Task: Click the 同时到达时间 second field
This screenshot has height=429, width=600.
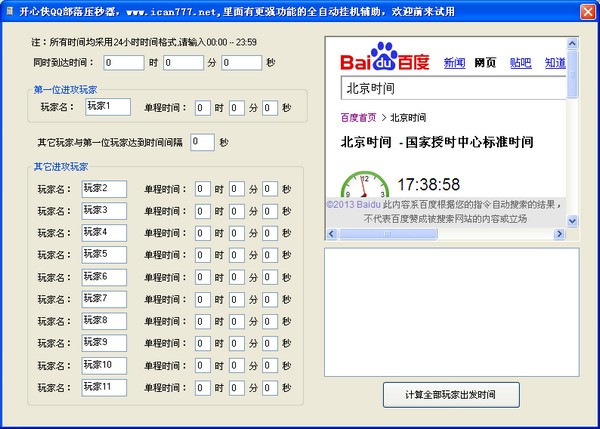Action: pyautogui.click(x=241, y=63)
